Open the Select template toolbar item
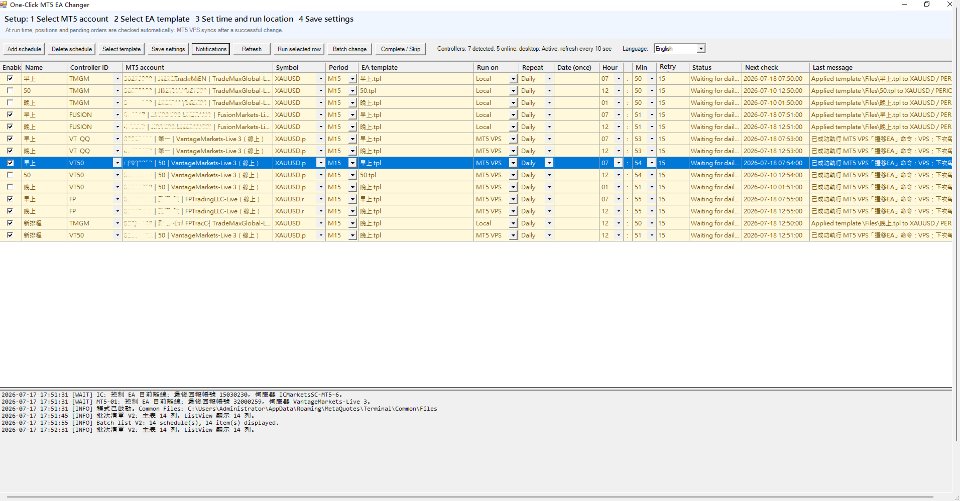 pos(121,49)
